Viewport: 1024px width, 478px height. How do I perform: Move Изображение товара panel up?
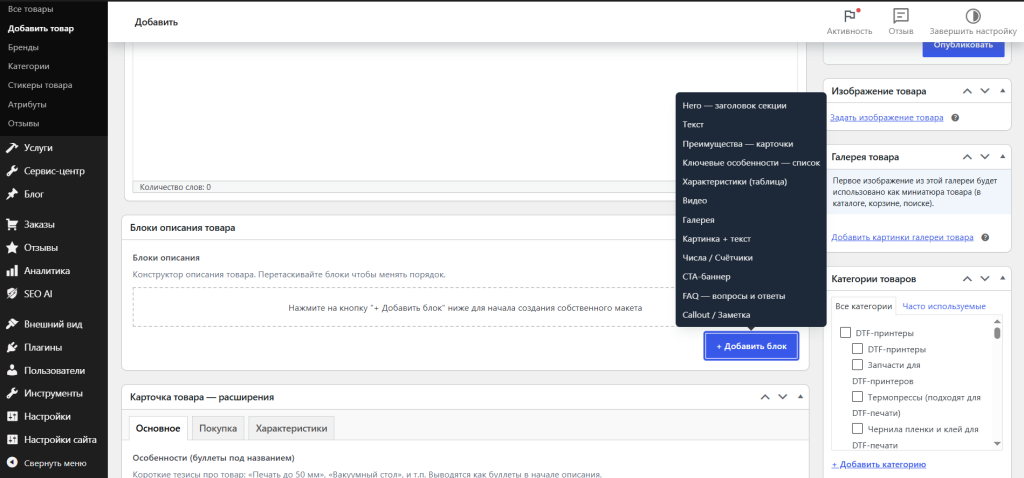click(x=968, y=91)
